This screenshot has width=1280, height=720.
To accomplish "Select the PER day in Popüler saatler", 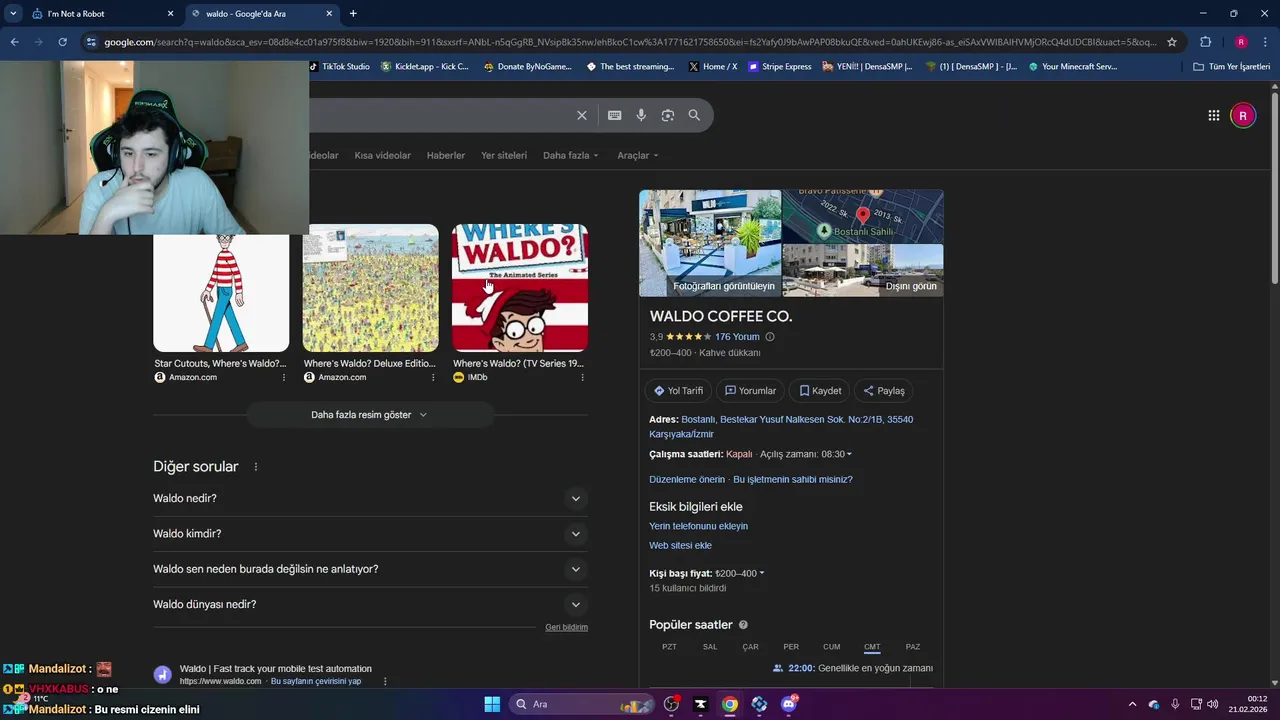I will (791, 647).
